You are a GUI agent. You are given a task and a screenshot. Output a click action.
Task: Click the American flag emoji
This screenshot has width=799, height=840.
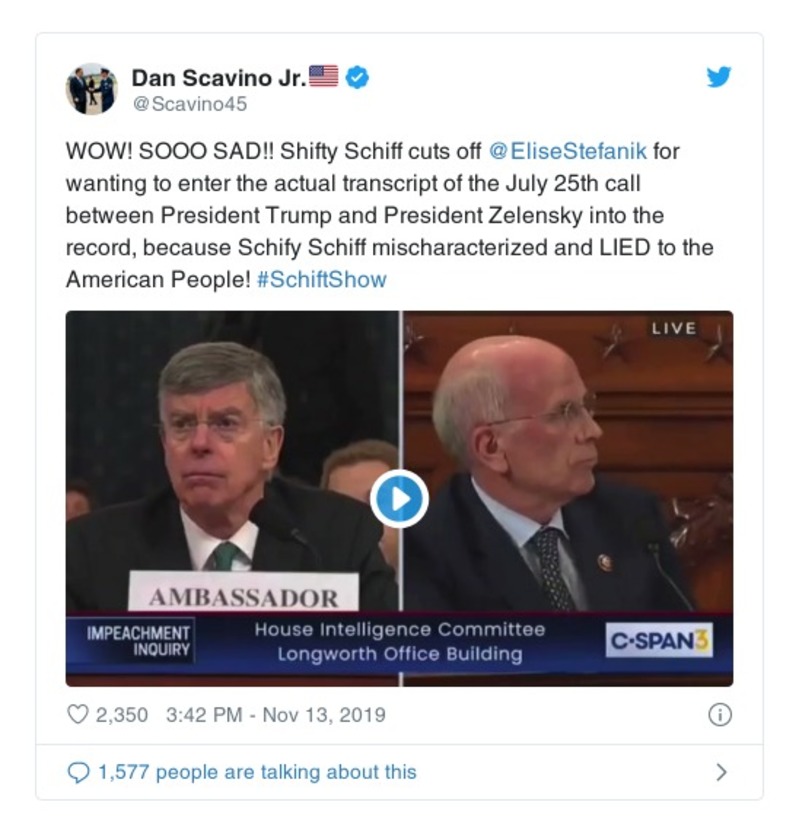point(324,77)
